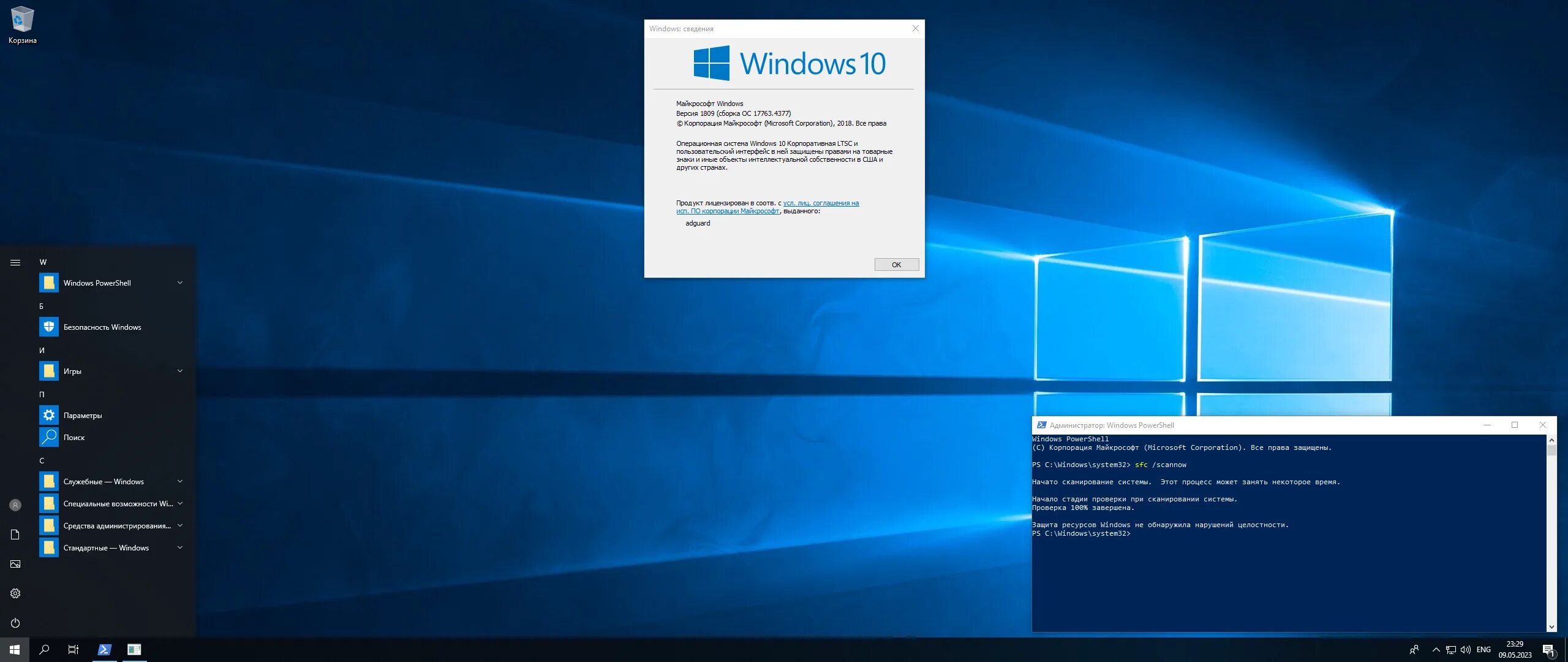Click PowerShell scrollbar up arrow
This screenshot has width=1568, height=662.
1551,440
